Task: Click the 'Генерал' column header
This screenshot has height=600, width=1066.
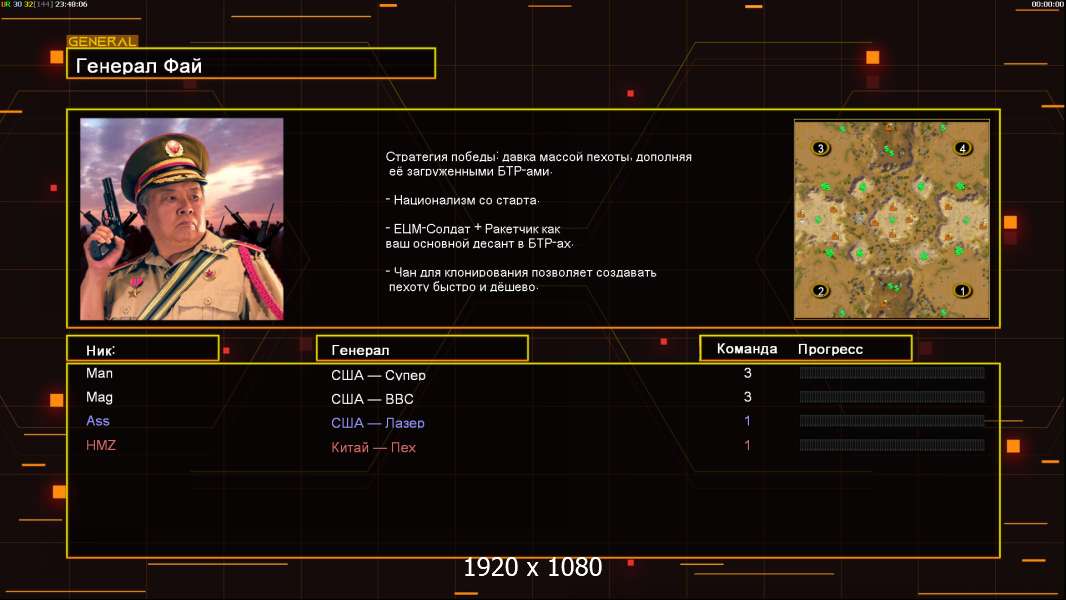Action: pos(422,349)
